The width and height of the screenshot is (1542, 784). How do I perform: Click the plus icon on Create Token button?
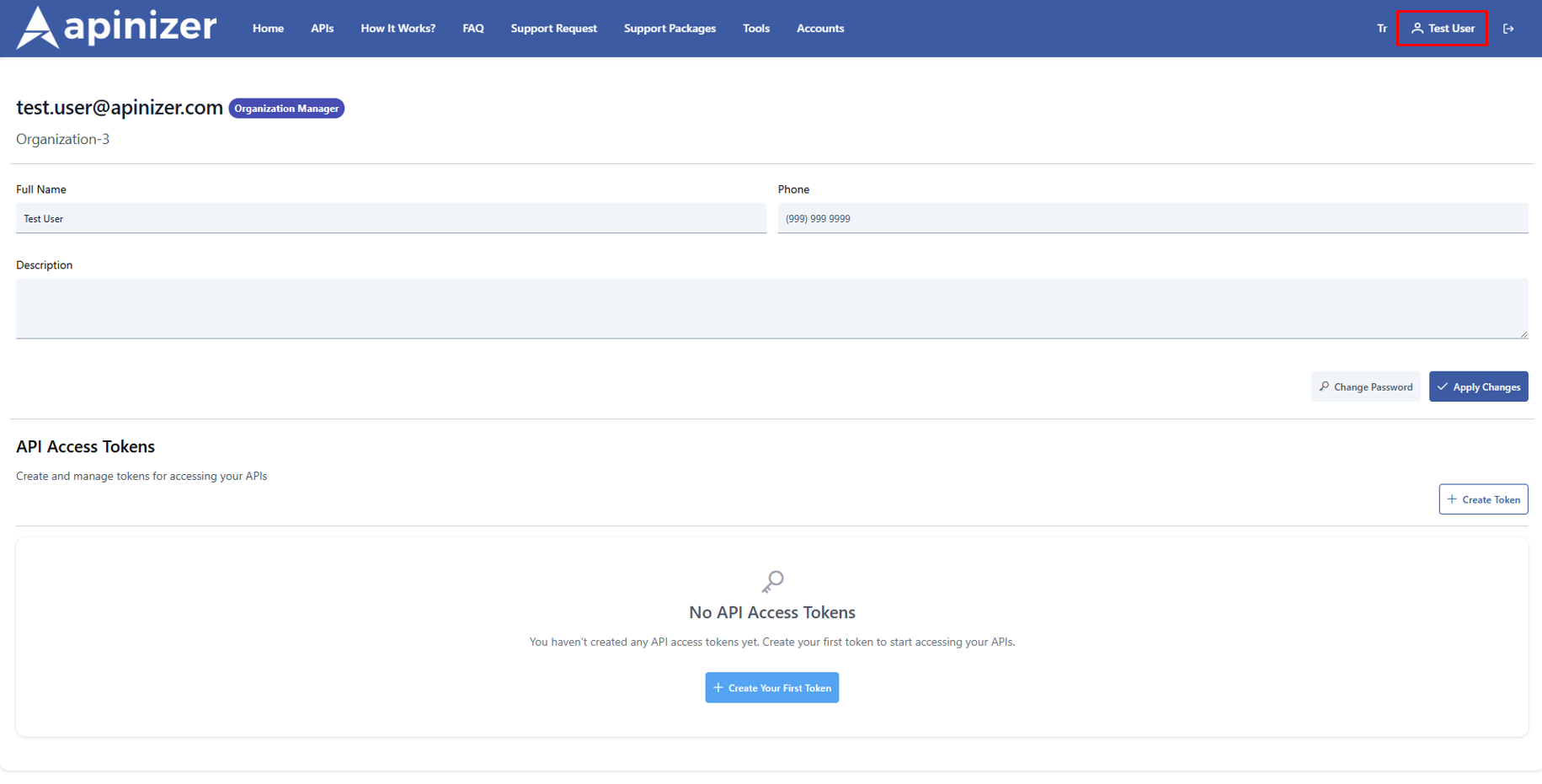tap(1453, 499)
